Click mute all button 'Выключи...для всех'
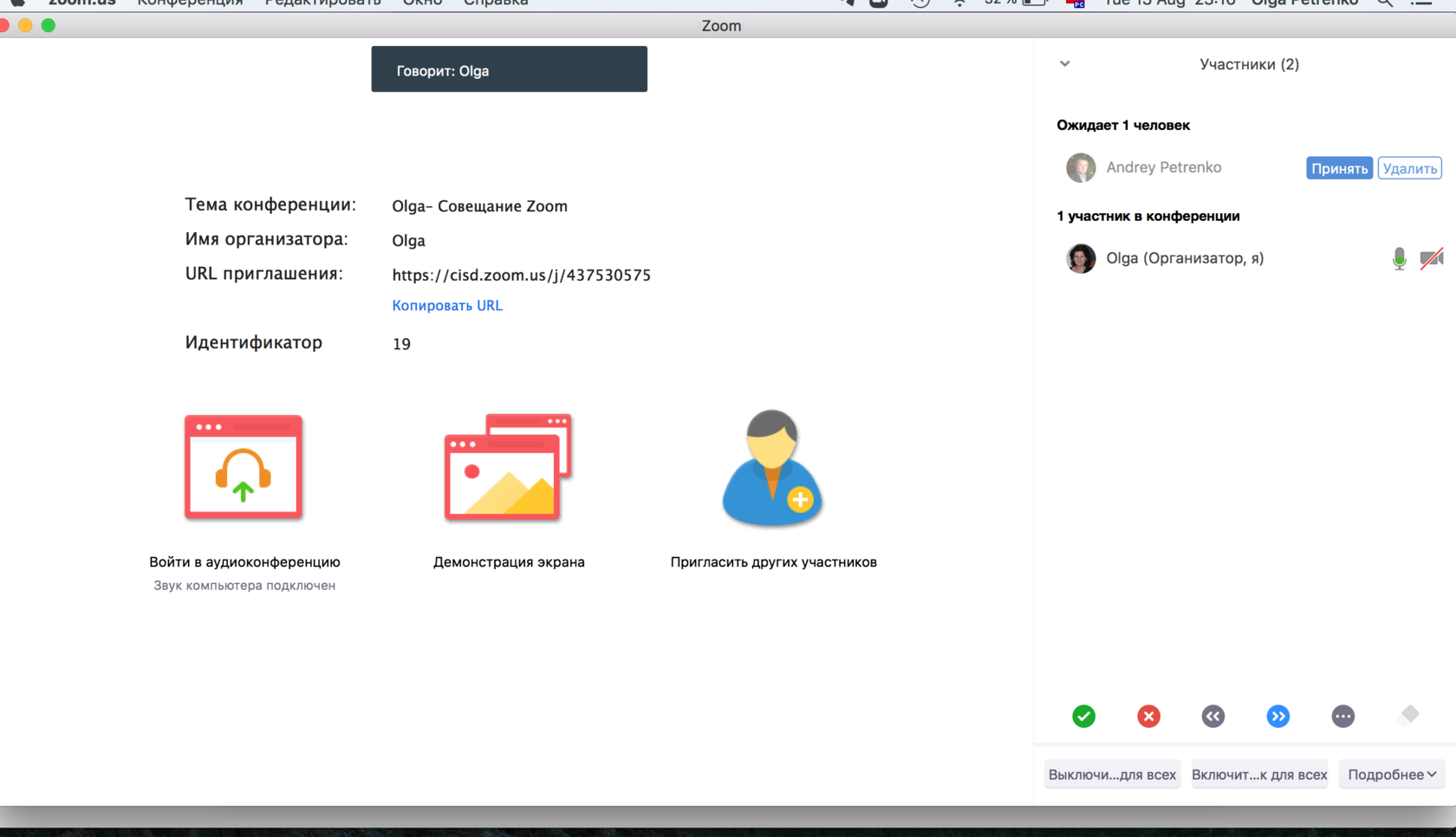This screenshot has width=1456, height=837. [x=1112, y=775]
